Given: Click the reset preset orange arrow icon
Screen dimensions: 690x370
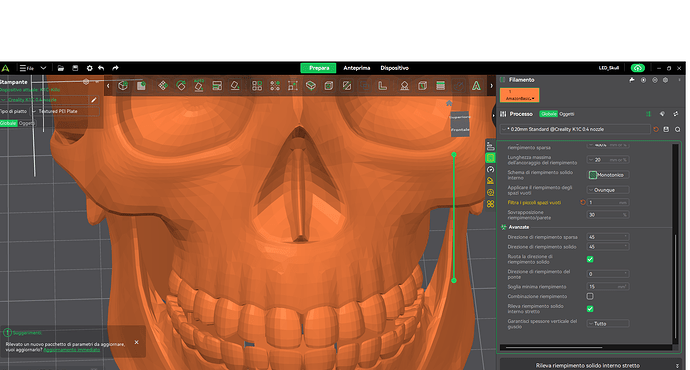Looking at the screenshot, I should tap(656, 129).
